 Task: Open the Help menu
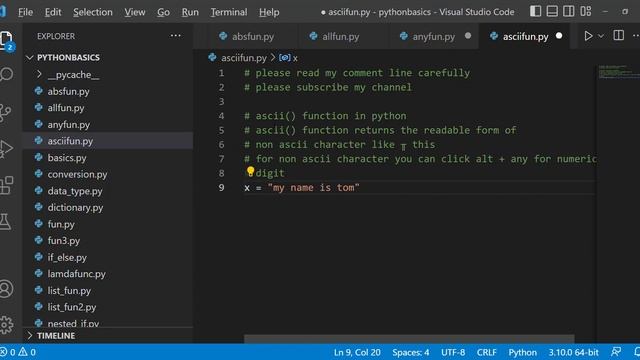(269, 12)
